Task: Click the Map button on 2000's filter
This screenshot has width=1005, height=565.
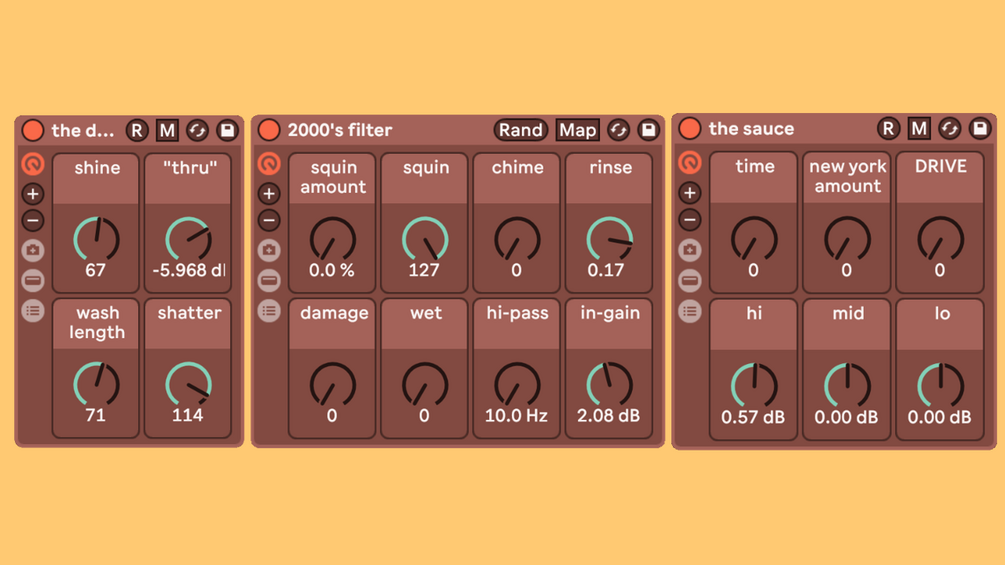Action: click(x=577, y=130)
